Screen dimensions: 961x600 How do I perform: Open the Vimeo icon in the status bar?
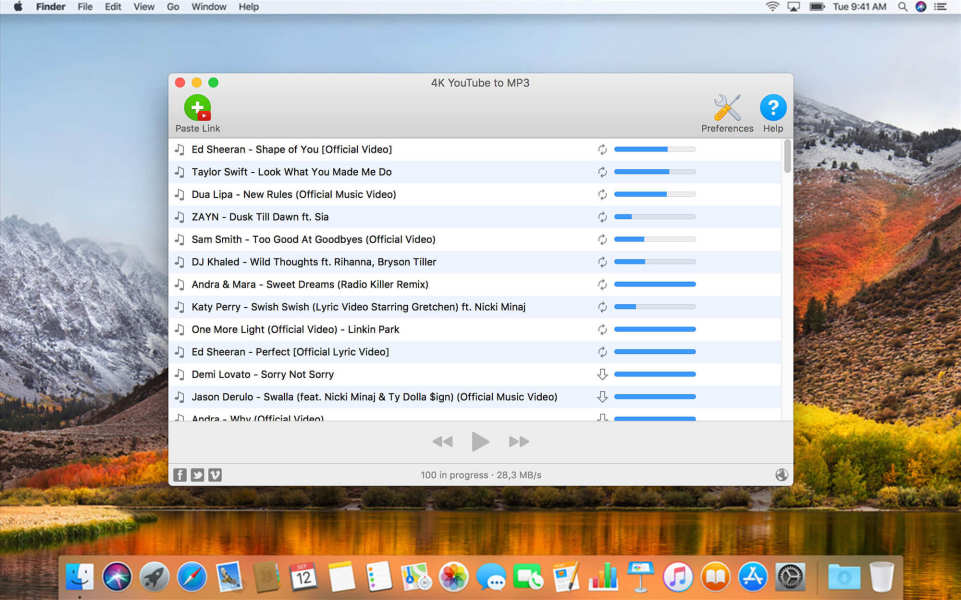[215, 475]
